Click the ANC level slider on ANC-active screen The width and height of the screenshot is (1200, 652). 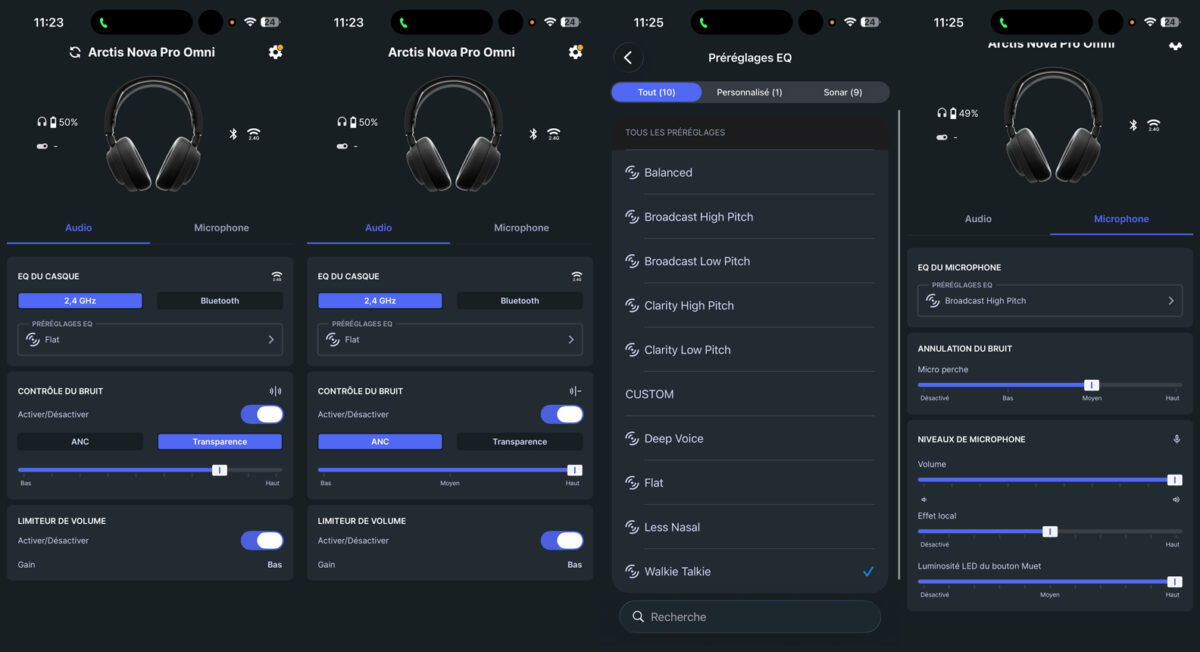(450, 470)
